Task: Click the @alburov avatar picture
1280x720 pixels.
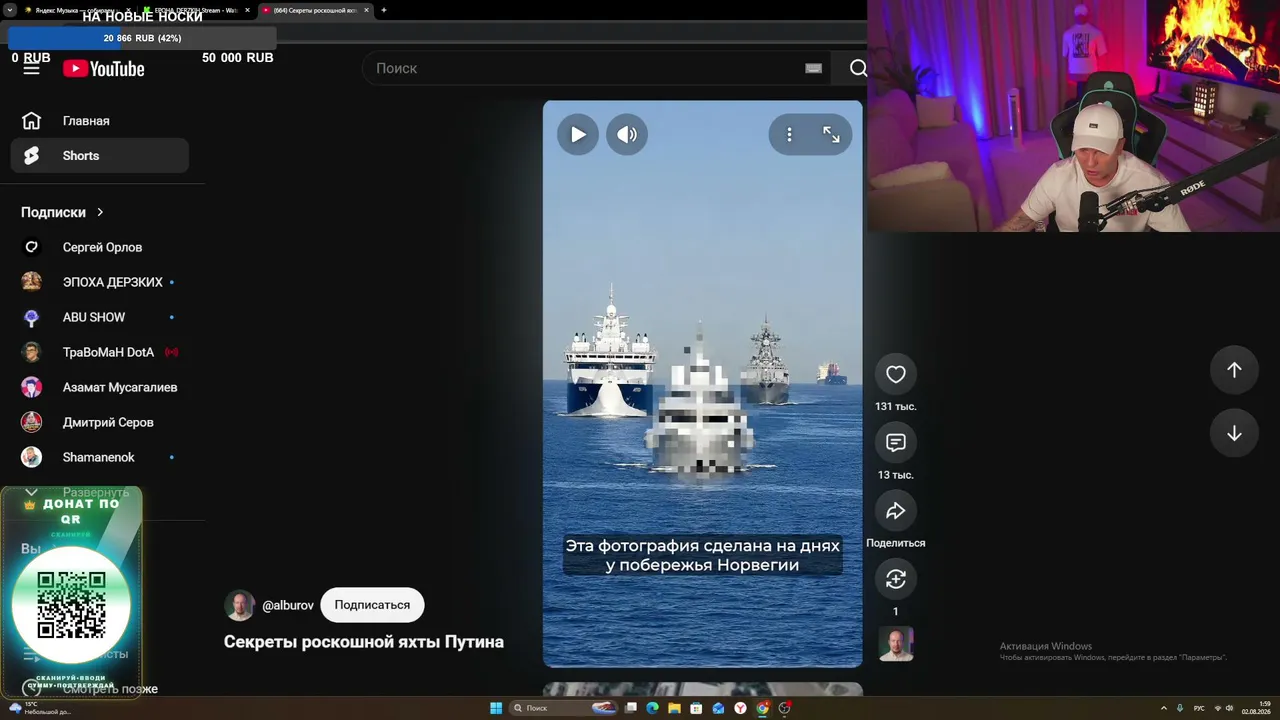Action: pyautogui.click(x=240, y=605)
